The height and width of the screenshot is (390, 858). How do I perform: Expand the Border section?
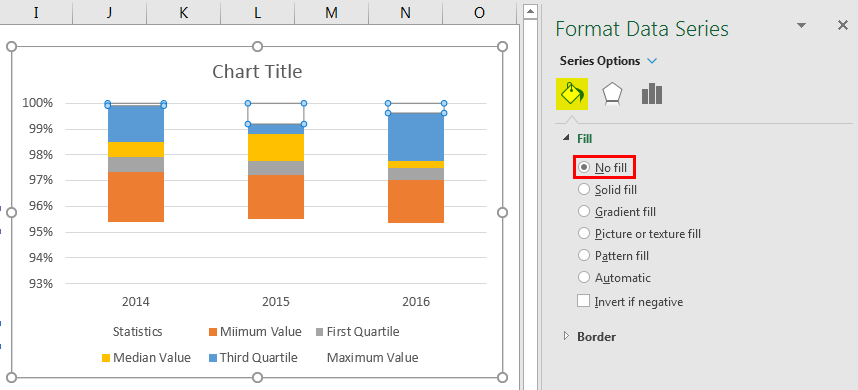pyautogui.click(x=566, y=336)
